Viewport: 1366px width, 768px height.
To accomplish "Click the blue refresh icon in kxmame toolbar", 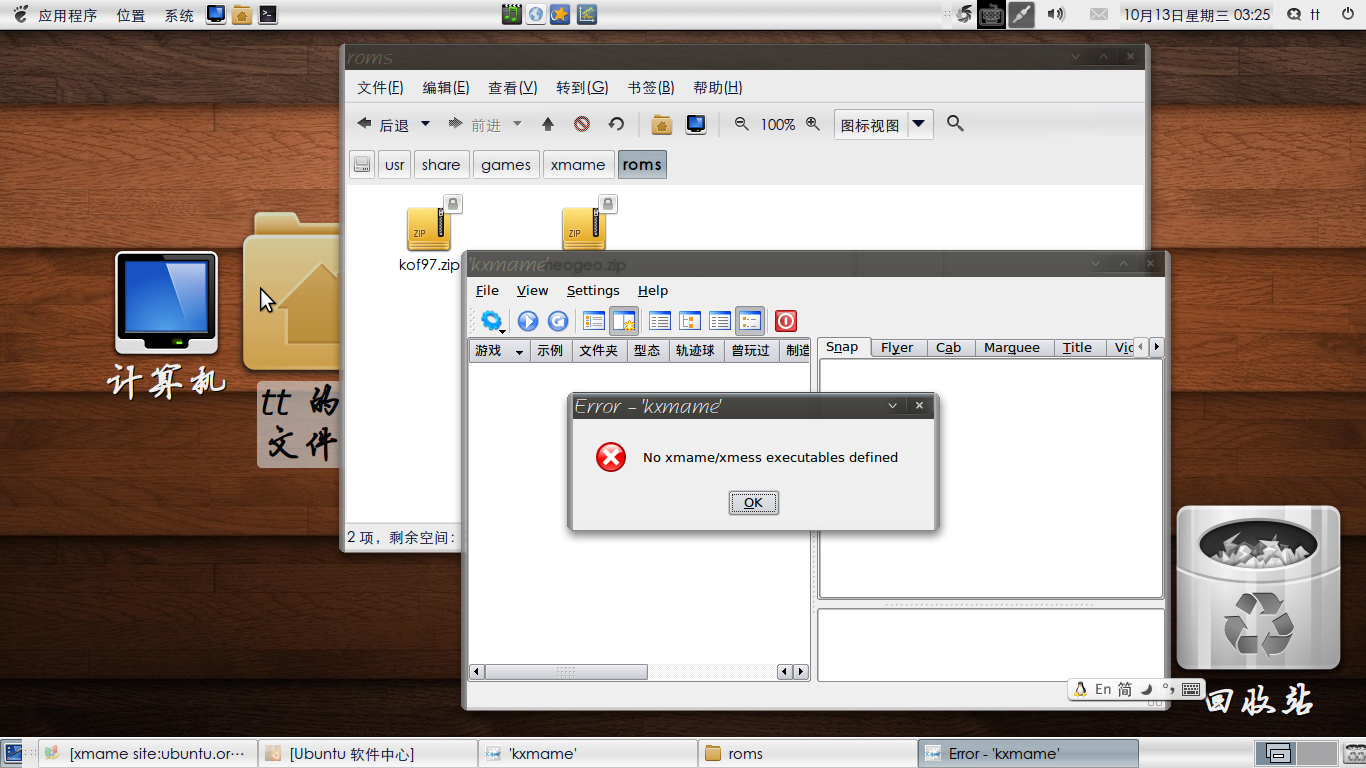I will 558,321.
